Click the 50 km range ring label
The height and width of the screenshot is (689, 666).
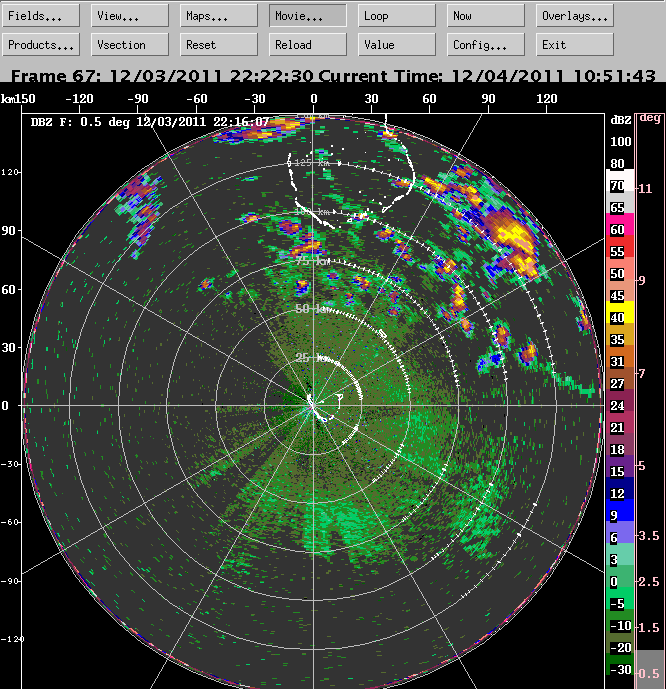312,308
